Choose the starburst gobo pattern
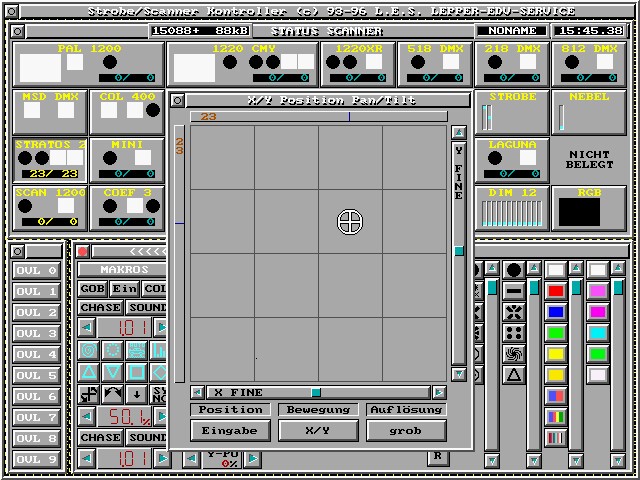This screenshot has height=480, width=640. pyautogui.click(x=513, y=312)
